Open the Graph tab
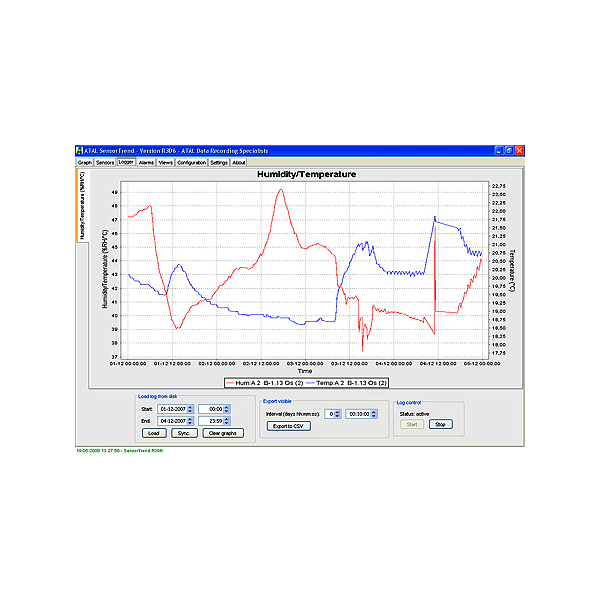The image size is (600, 600). (x=85, y=162)
